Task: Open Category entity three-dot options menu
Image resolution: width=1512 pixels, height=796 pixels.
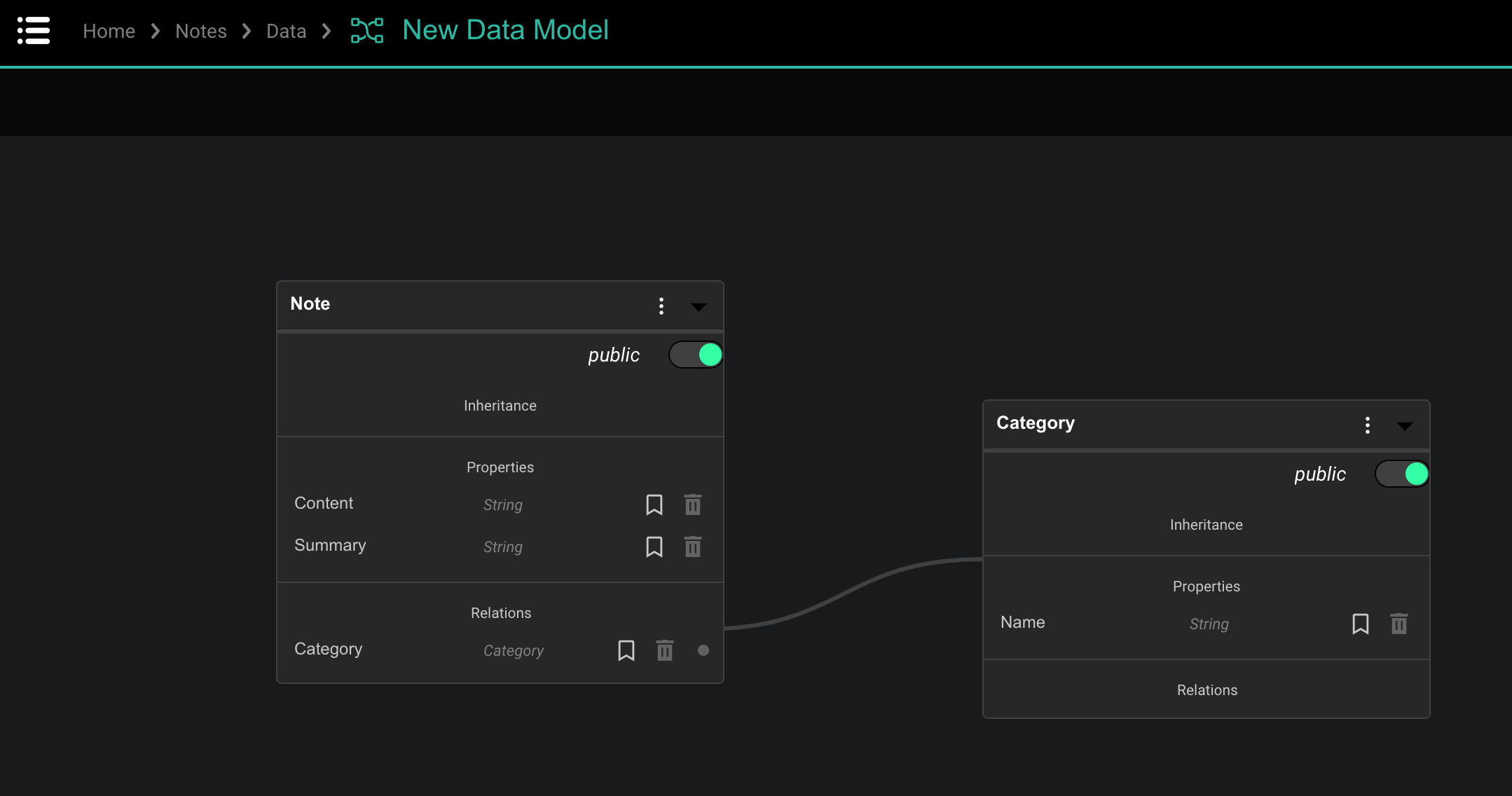Action: pyautogui.click(x=1367, y=425)
